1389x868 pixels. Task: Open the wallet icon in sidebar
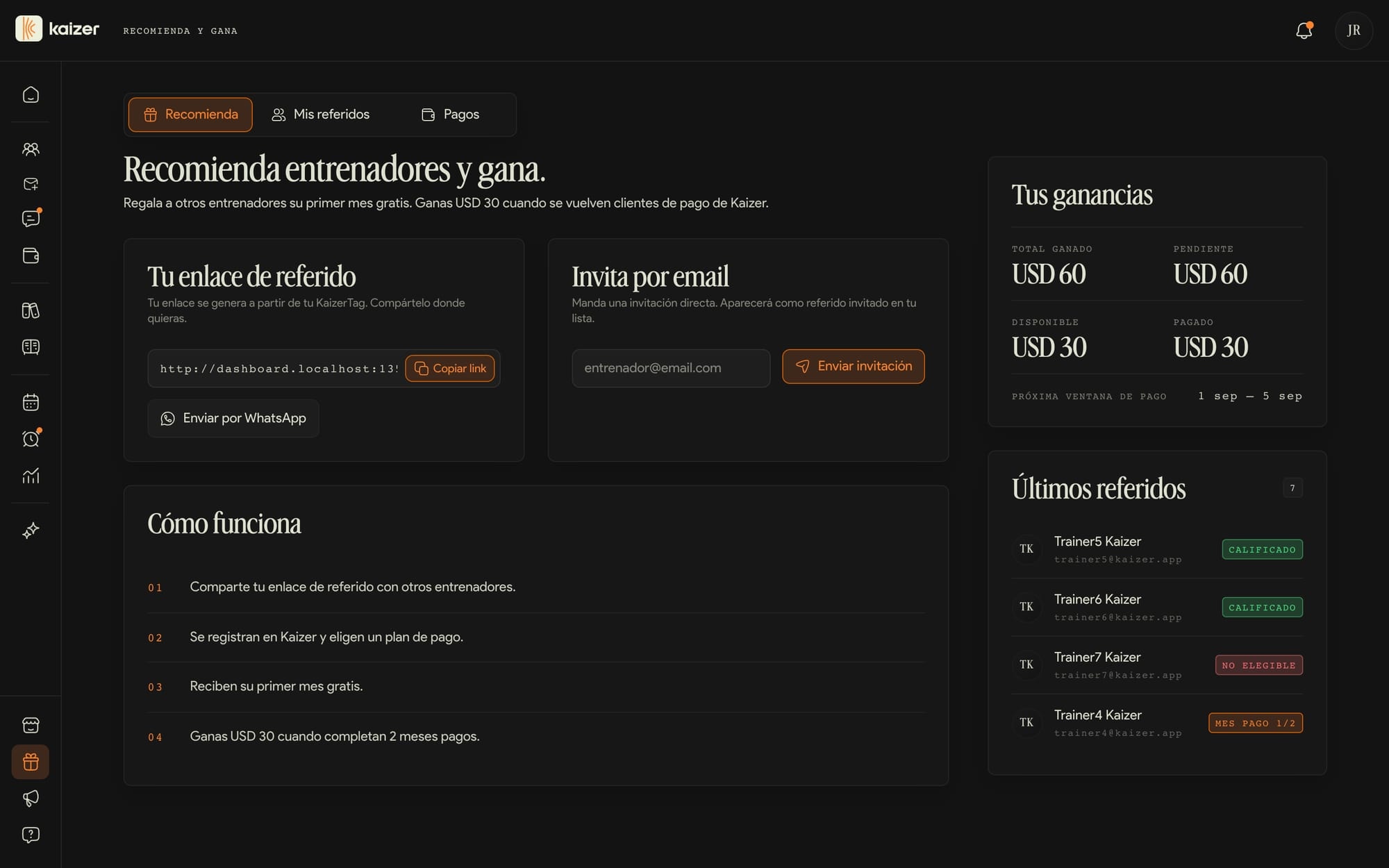tap(31, 256)
